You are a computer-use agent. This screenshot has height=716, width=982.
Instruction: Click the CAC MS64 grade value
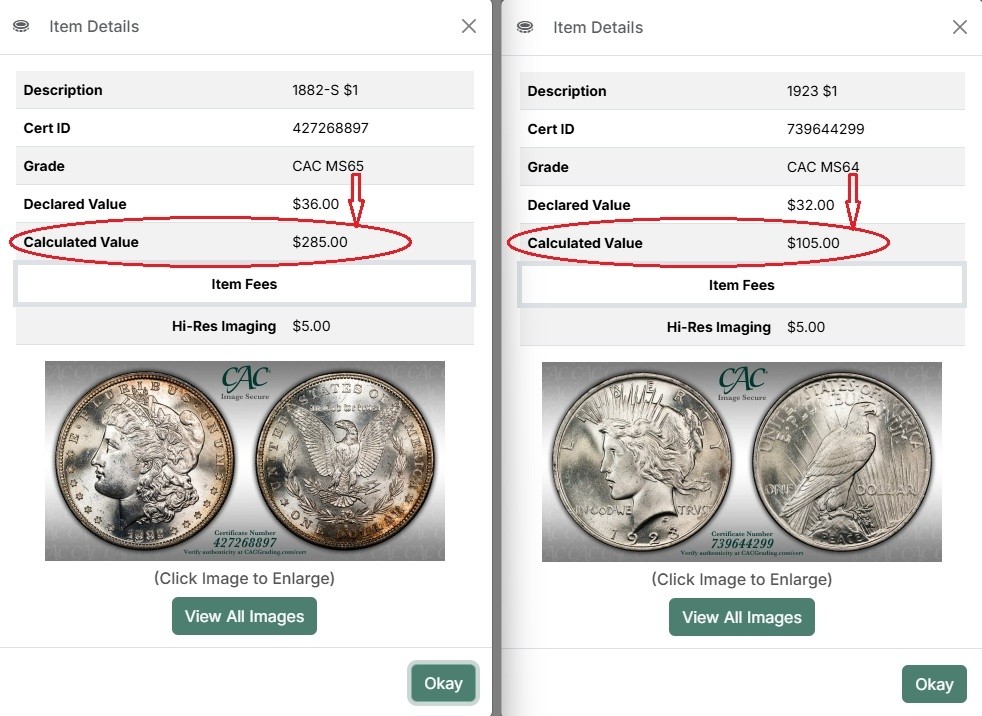(x=823, y=167)
